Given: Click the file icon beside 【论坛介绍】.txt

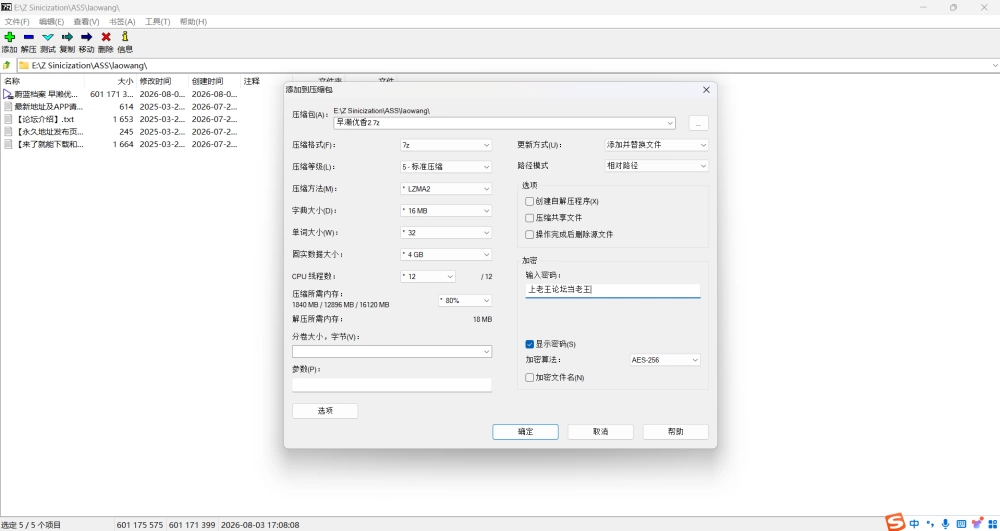Looking at the screenshot, I should point(8,119).
